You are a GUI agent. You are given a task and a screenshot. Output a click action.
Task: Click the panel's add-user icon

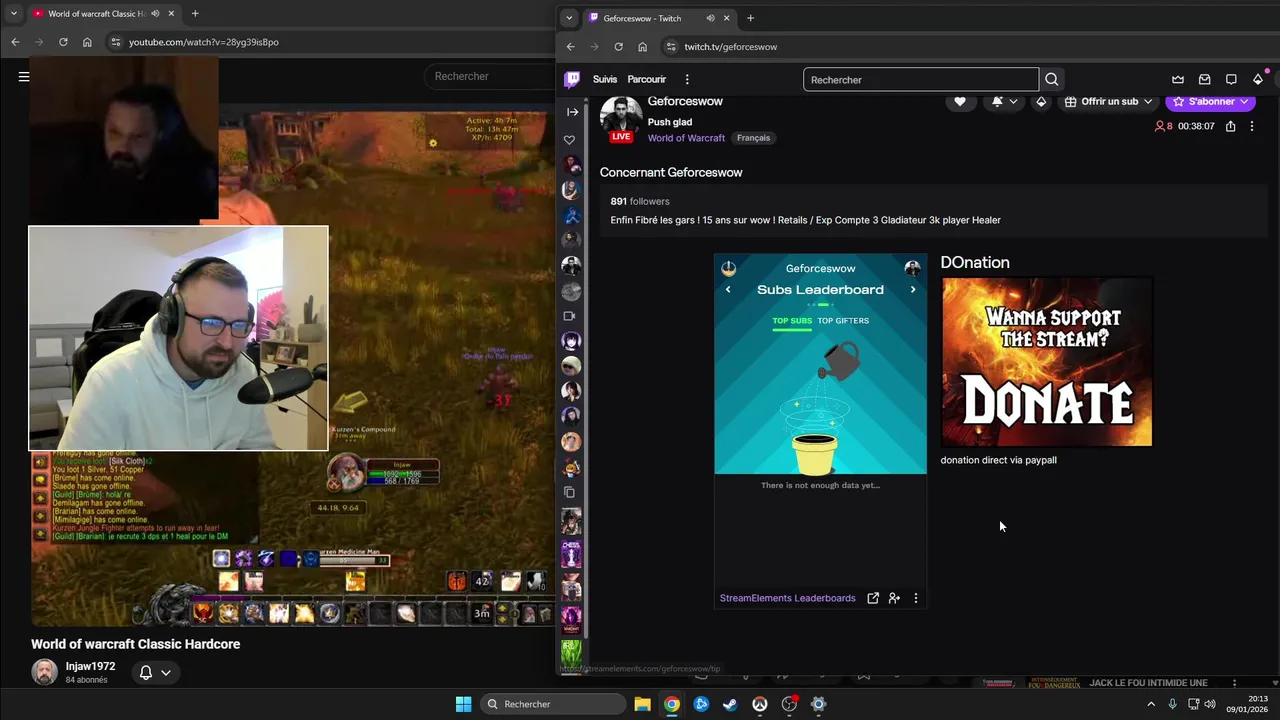[x=894, y=598]
